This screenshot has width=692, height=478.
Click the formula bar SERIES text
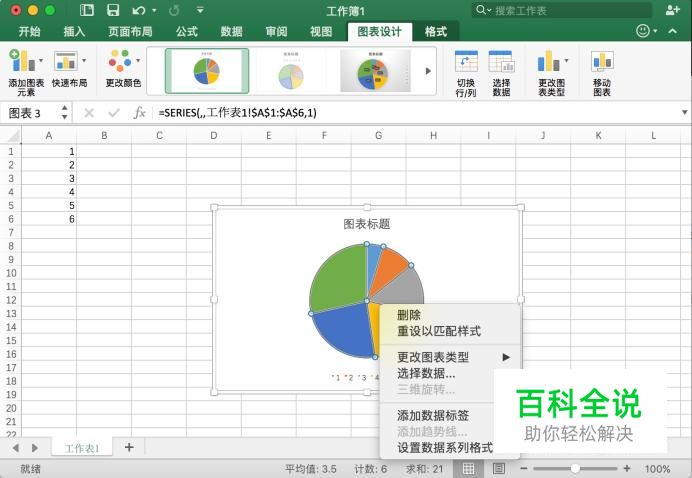click(237, 113)
